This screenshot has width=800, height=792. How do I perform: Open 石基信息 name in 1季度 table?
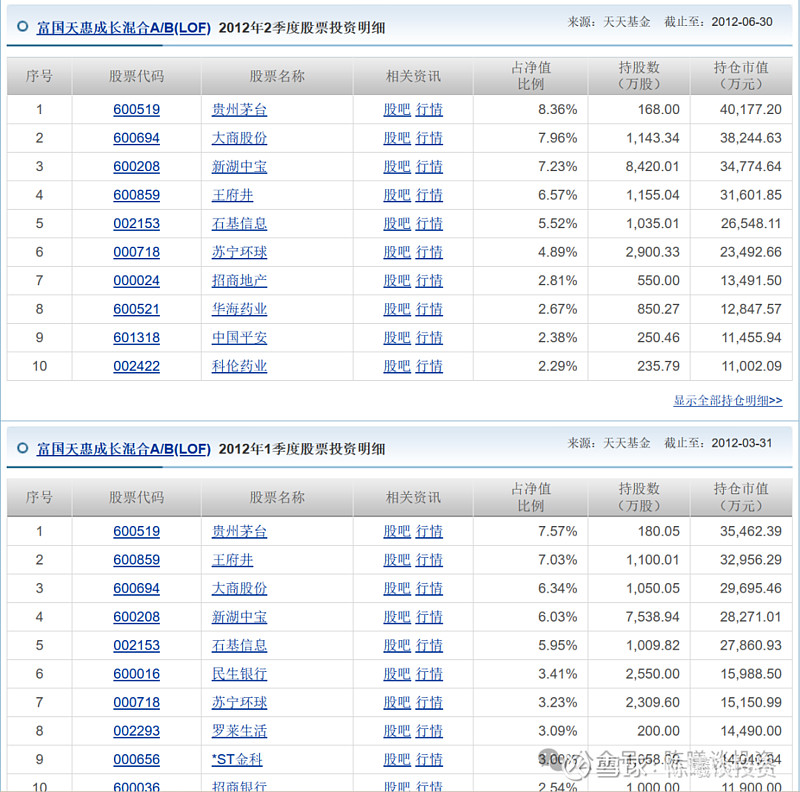(239, 646)
